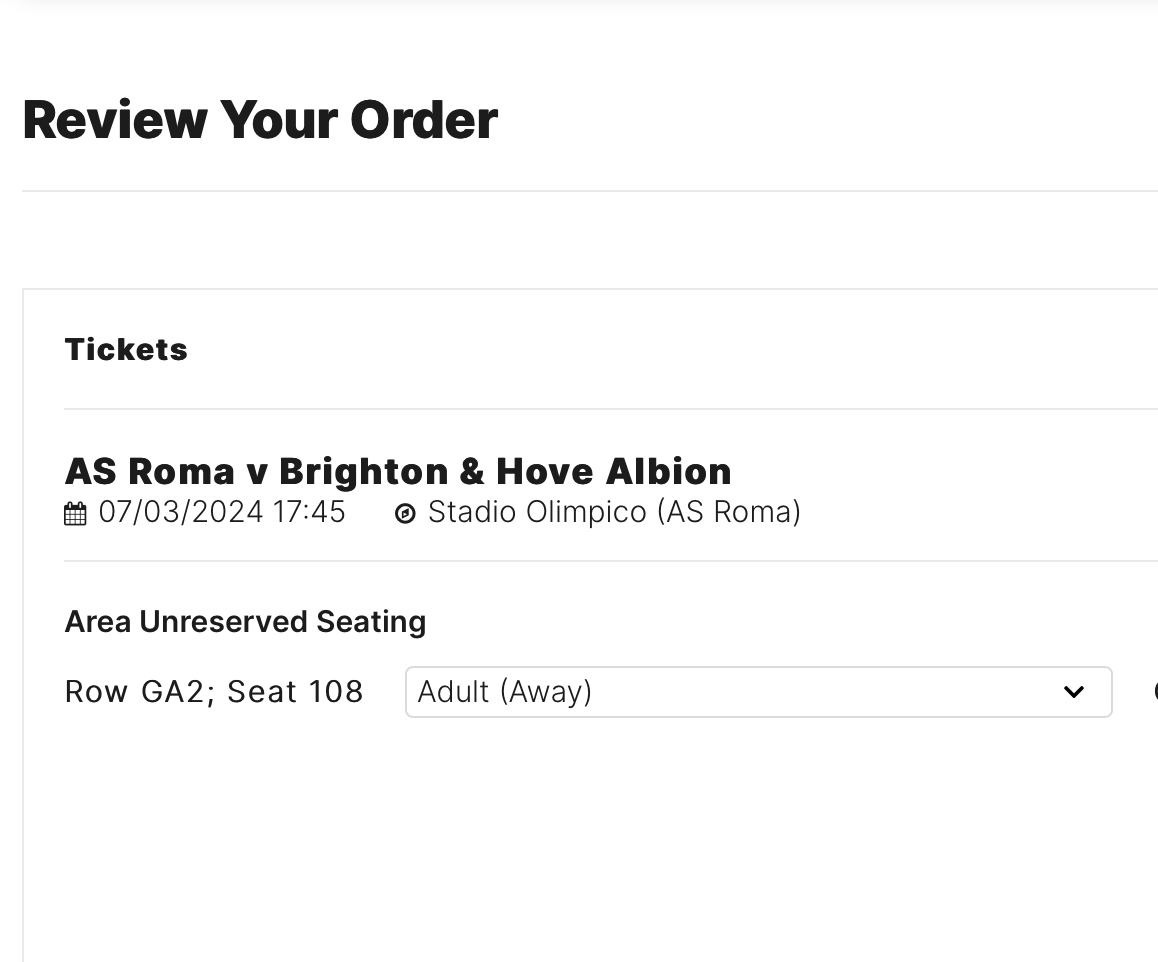Image resolution: width=1158 pixels, height=962 pixels.
Task: Open the Adult (Away) price class dropdown
Action: pos(758,692)
